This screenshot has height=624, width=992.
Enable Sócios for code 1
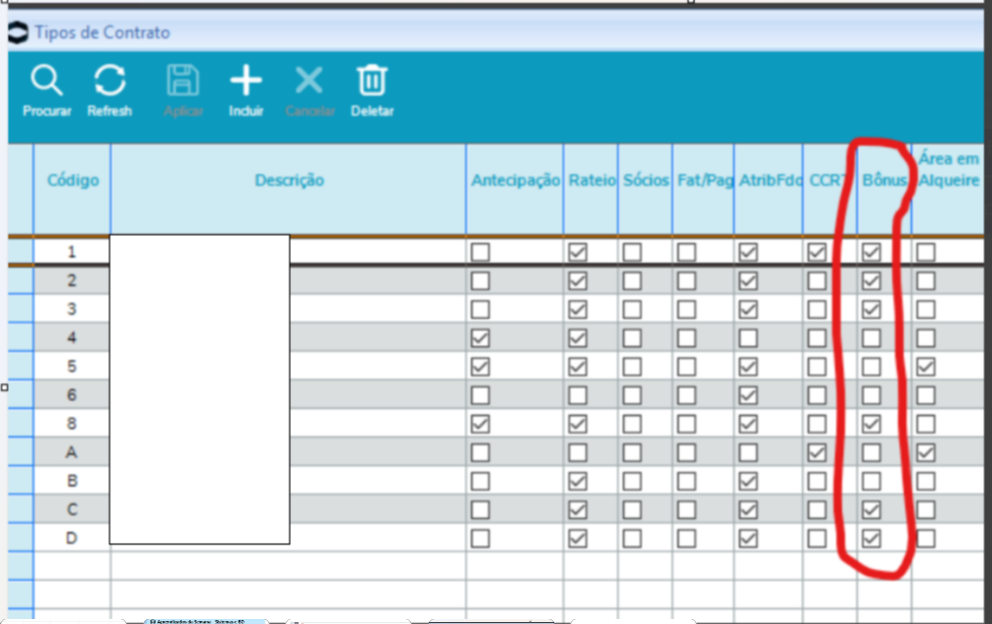click(632, 252)
